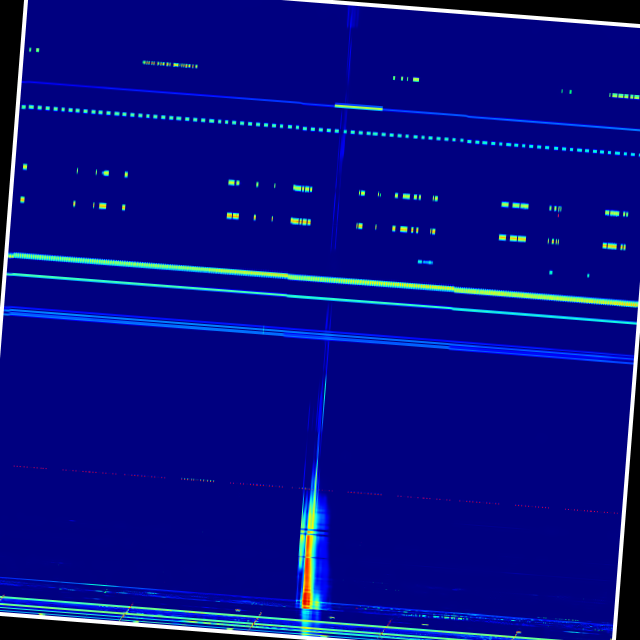This screenshot has height=640, width=640.
Task: Click the small cyan dot below the right-side clusters
Action: coord(550,272)
